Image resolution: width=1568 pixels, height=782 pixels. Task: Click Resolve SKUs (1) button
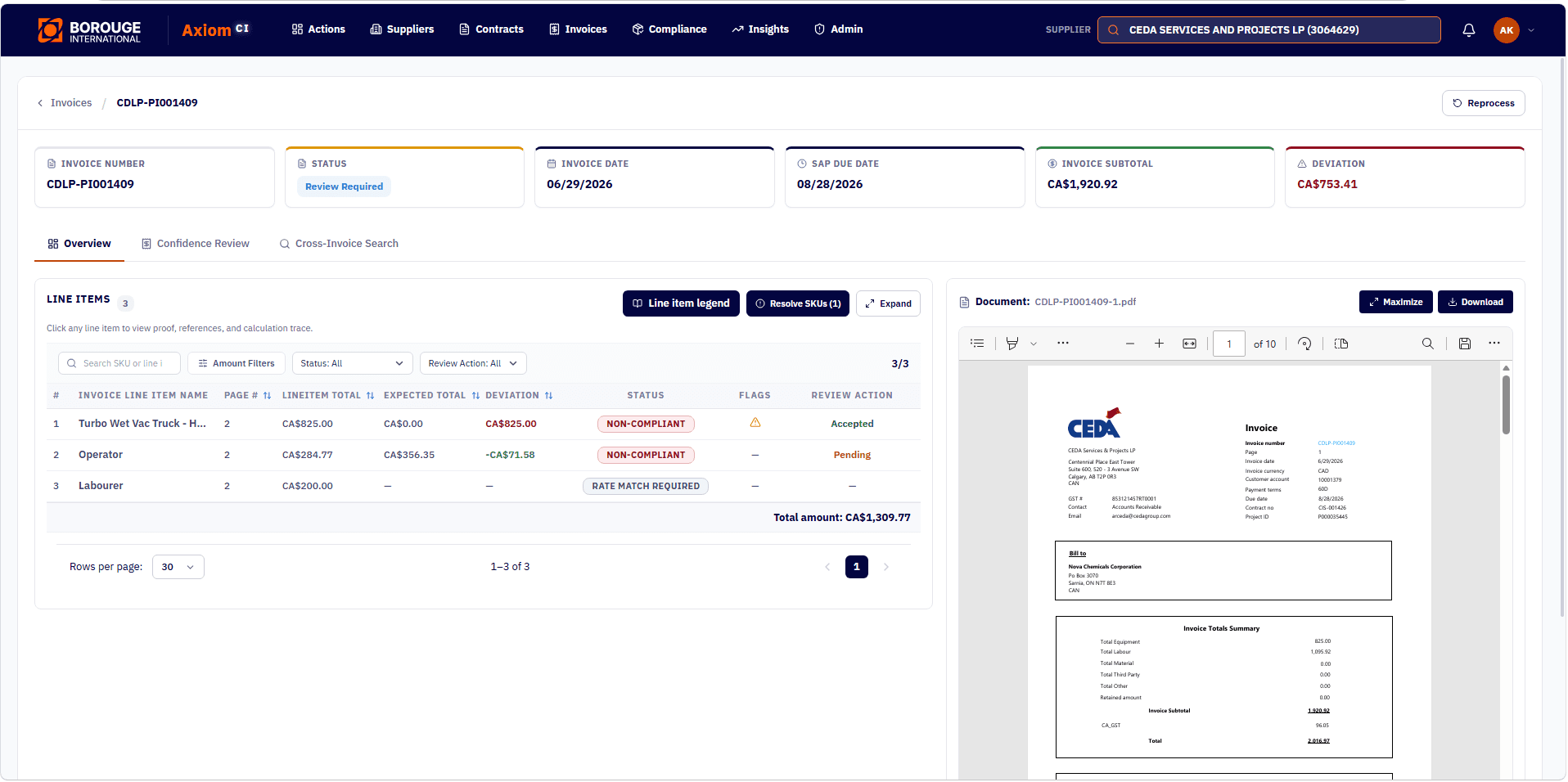798,303
